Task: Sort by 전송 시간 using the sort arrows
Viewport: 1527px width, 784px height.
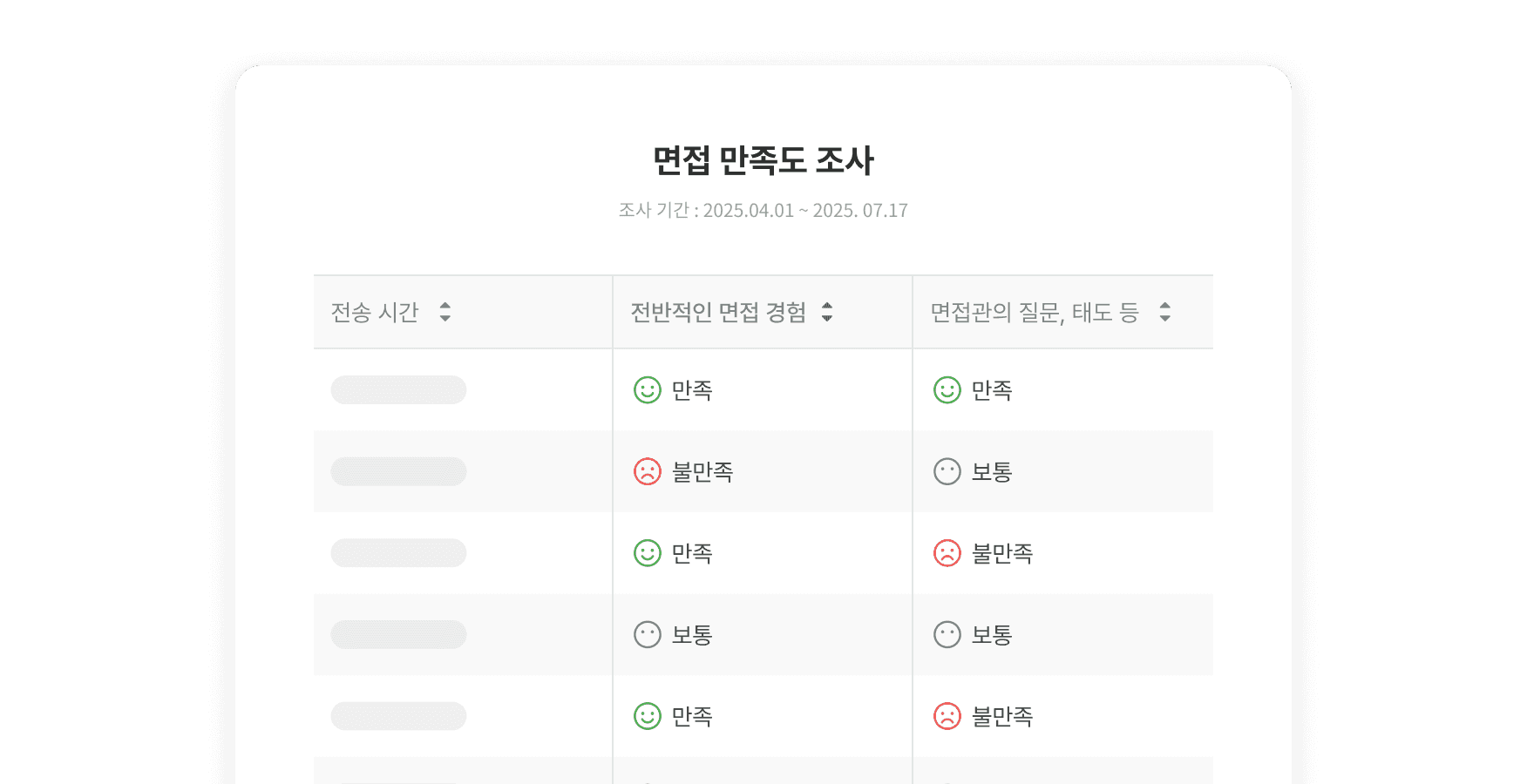Action: 445,312
